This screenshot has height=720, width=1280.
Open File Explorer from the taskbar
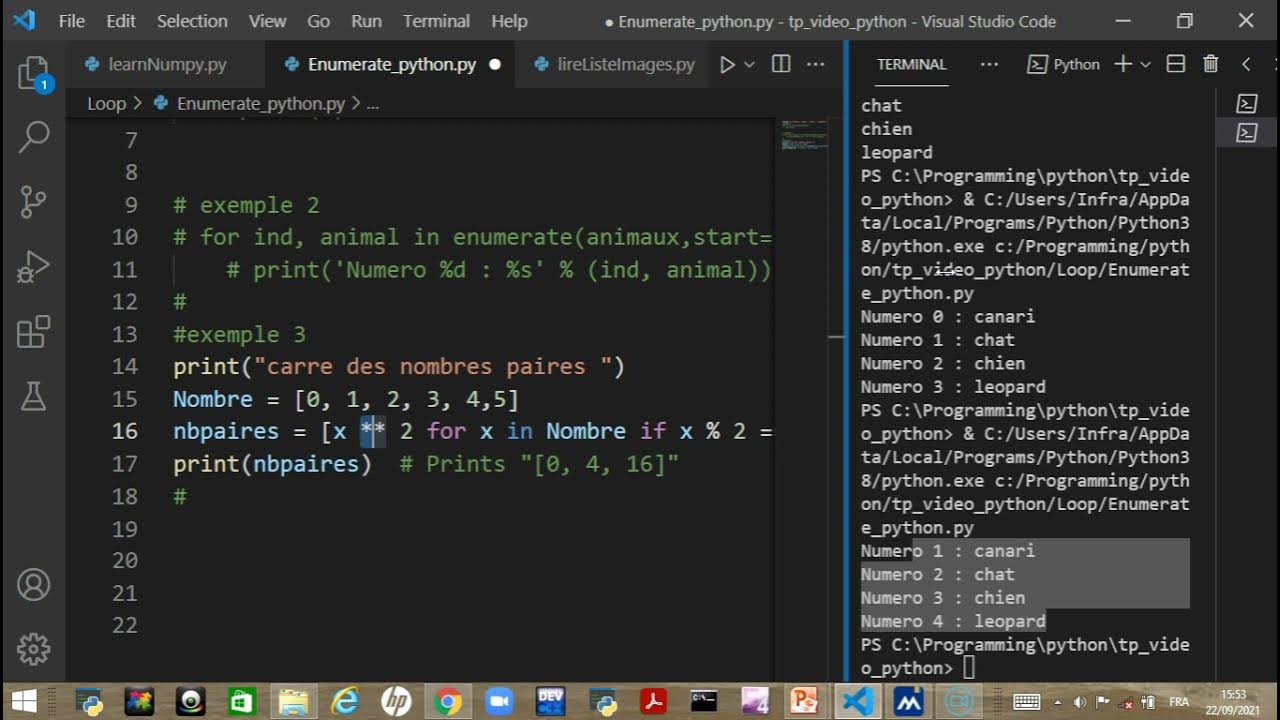tap(294, 702)
